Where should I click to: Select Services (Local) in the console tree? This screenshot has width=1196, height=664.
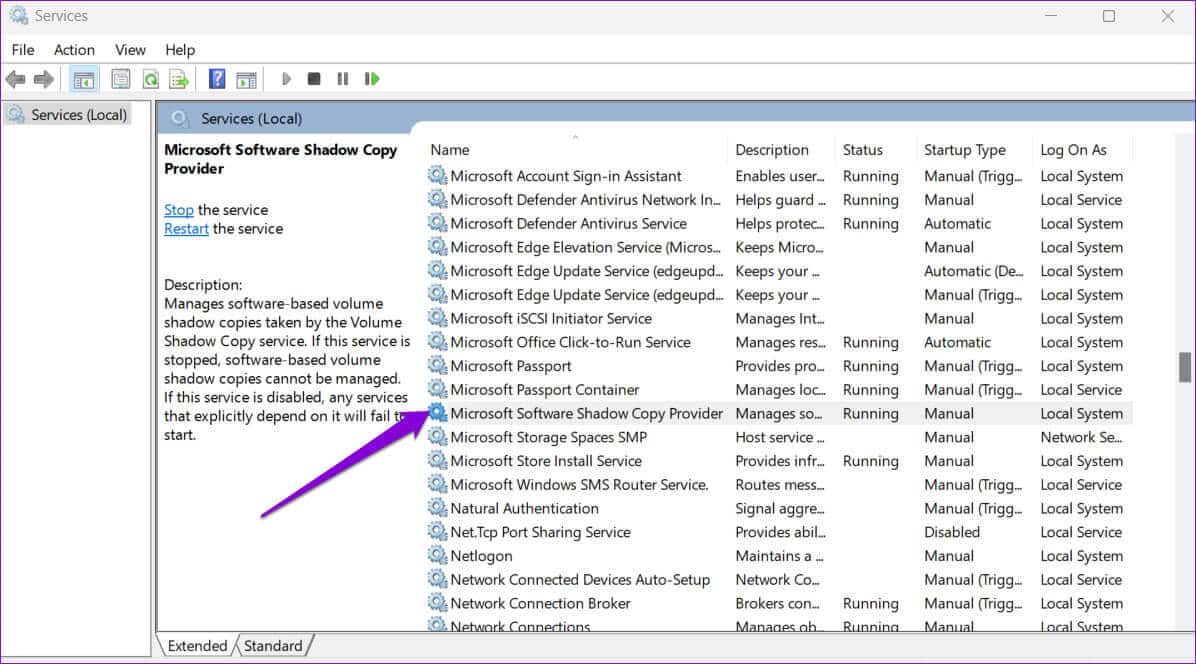click(79, 114)
